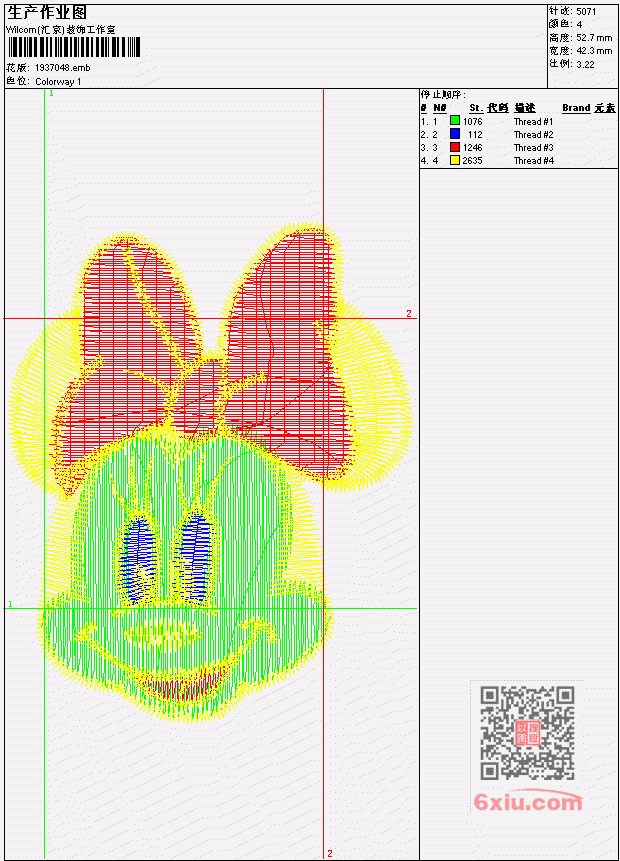The height and width of the screenshot is (861, 620).
Task: Select the text Thread #2
Action: click(x=533, y=135)
